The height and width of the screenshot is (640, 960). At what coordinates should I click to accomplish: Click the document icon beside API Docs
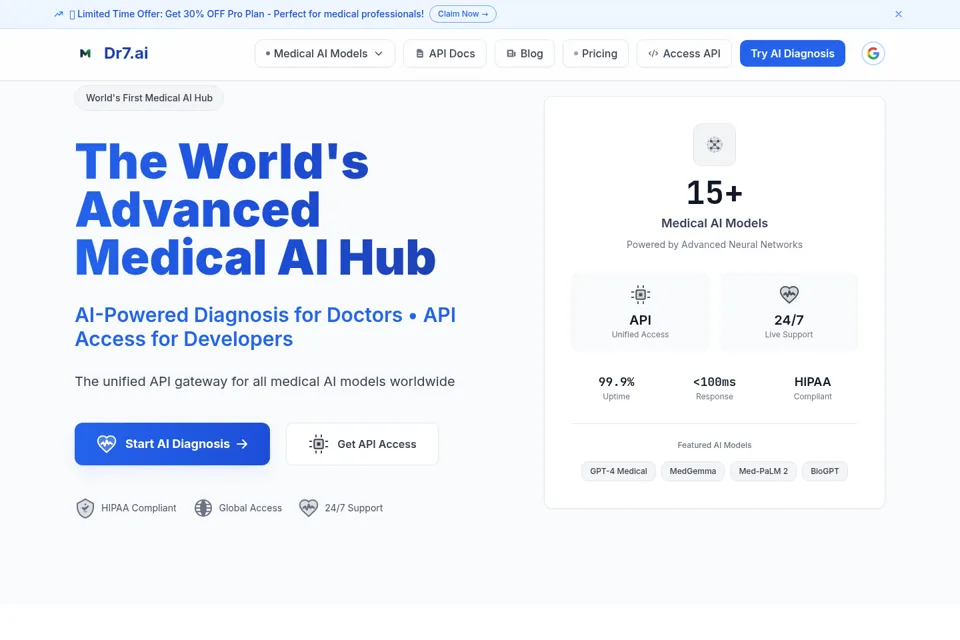point(419,54)
